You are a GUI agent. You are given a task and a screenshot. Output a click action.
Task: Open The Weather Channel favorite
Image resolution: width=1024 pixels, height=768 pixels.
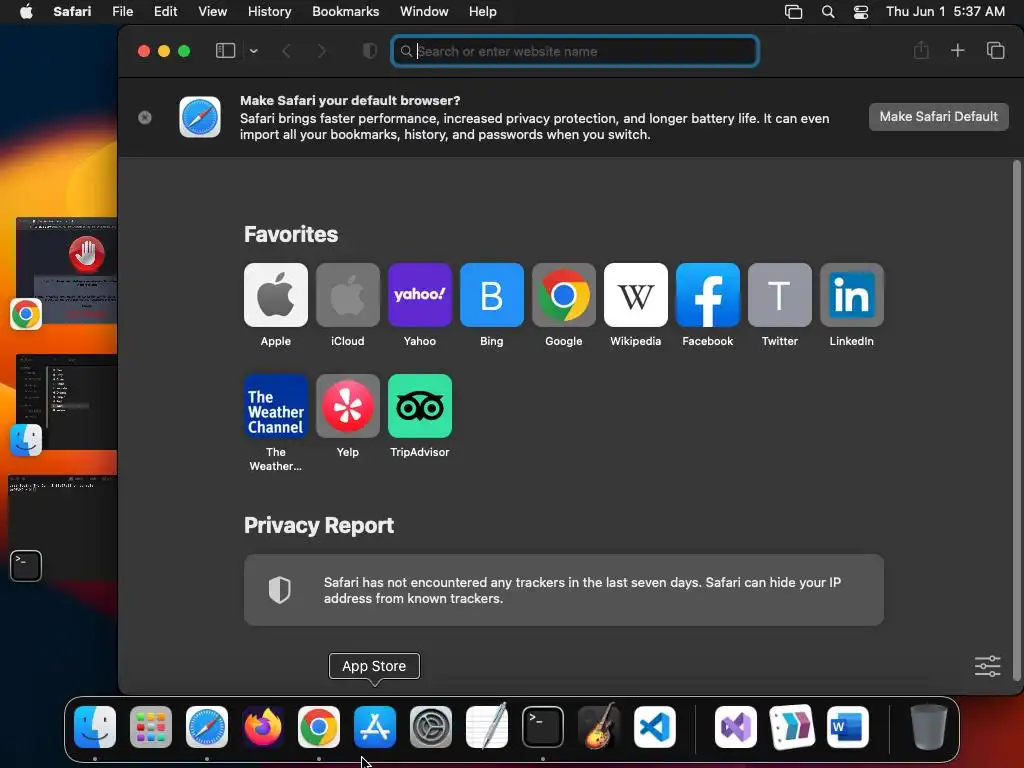click(x=276, y=406)
